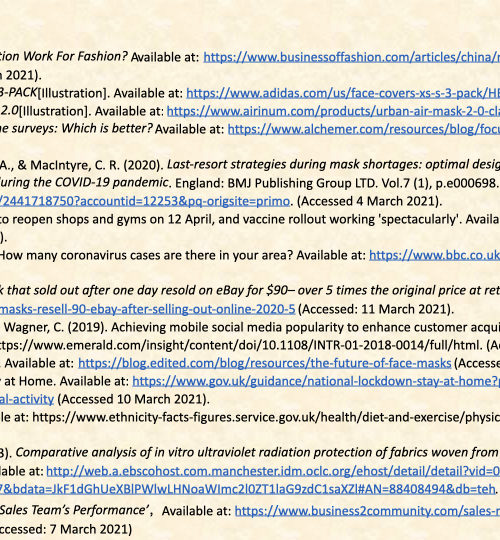Screen dimensions: 500x540
Task: Open the web.a.ebscohost.com manchester link
Action: pos(273,471)
